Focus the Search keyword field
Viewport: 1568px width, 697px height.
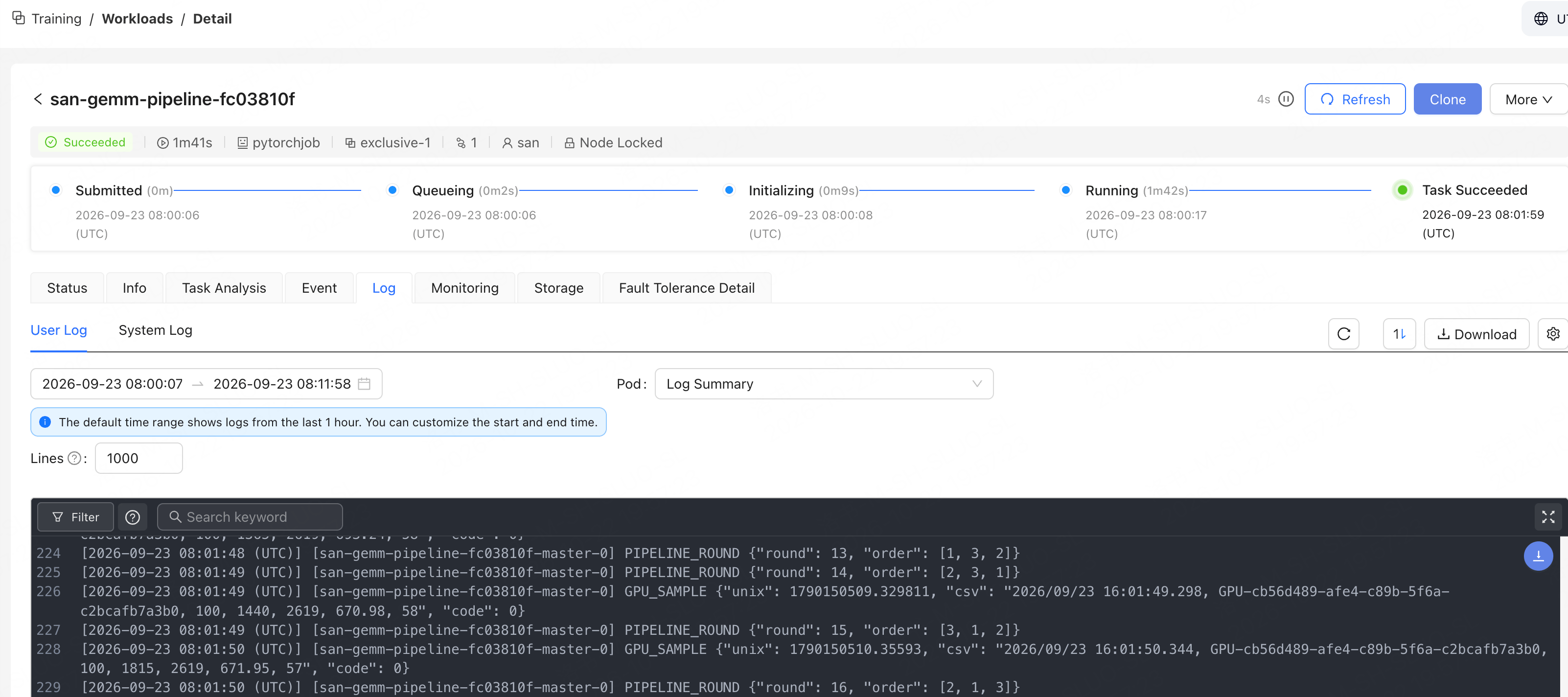(250, 517)
